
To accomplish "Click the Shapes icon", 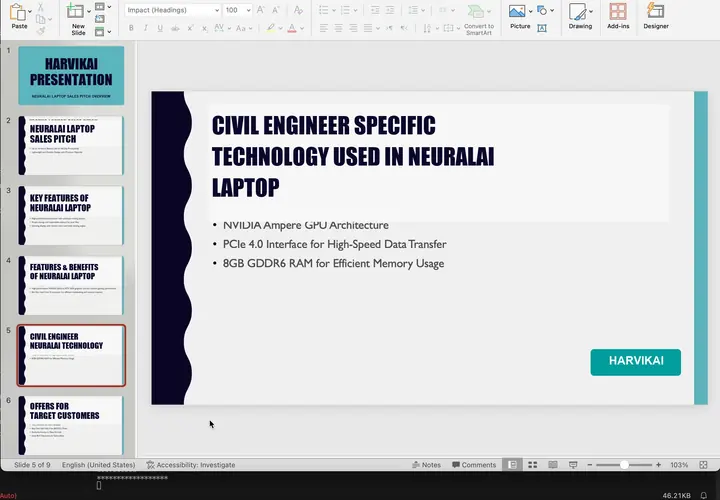I will [x=542, y=10].
